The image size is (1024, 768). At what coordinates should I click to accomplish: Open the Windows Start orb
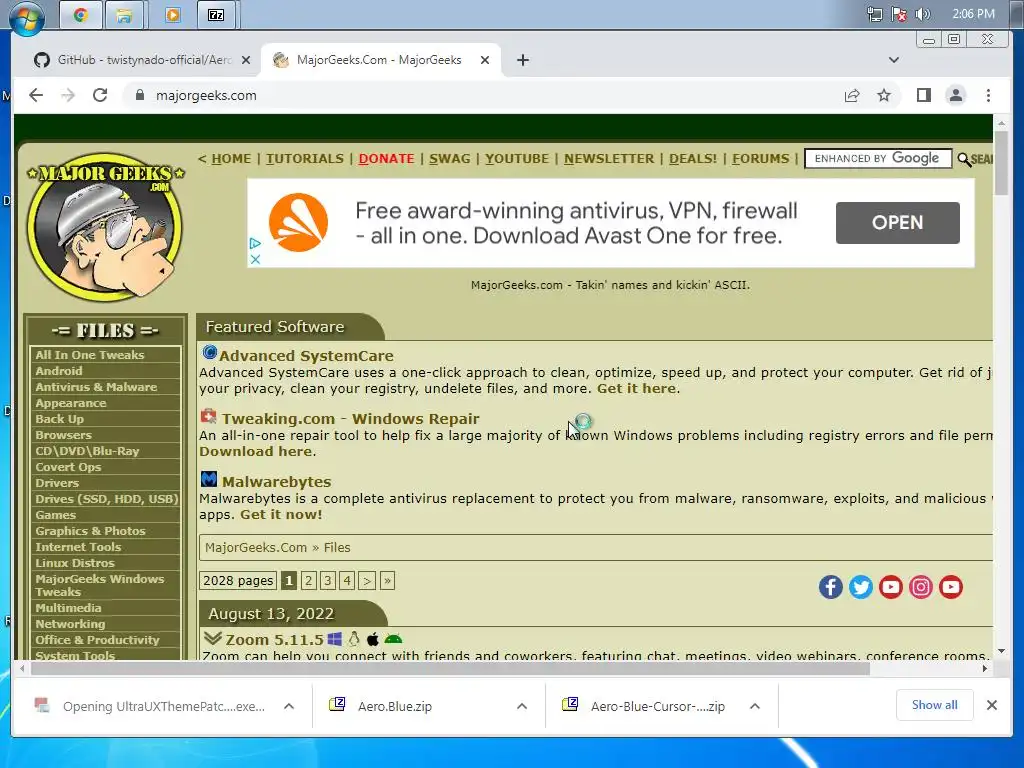[x=27, y=17]
